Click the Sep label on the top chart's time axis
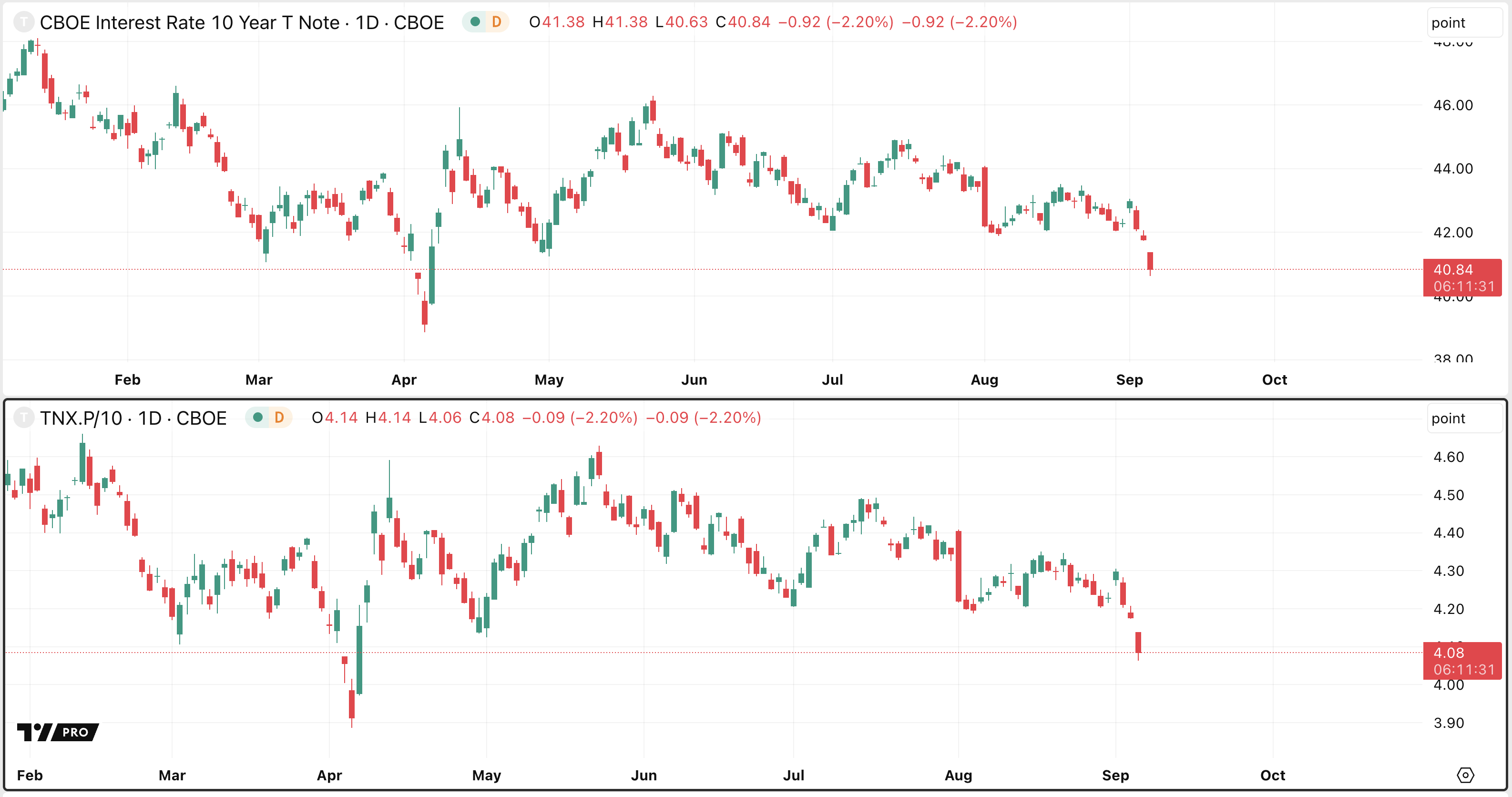The image size is (1512, 797). click(x=1129, y=380)
